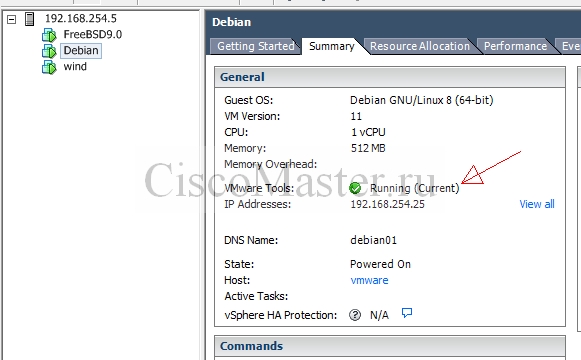Click the Running (Current) status text
This screenshot has height=360, width=581.
(x=415, y=188)
